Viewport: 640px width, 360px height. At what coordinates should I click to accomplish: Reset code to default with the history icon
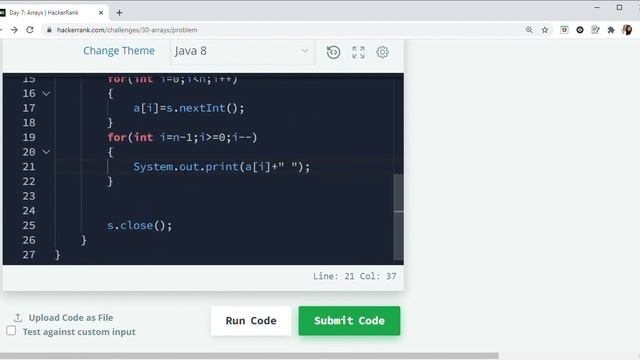coord(333,52)
